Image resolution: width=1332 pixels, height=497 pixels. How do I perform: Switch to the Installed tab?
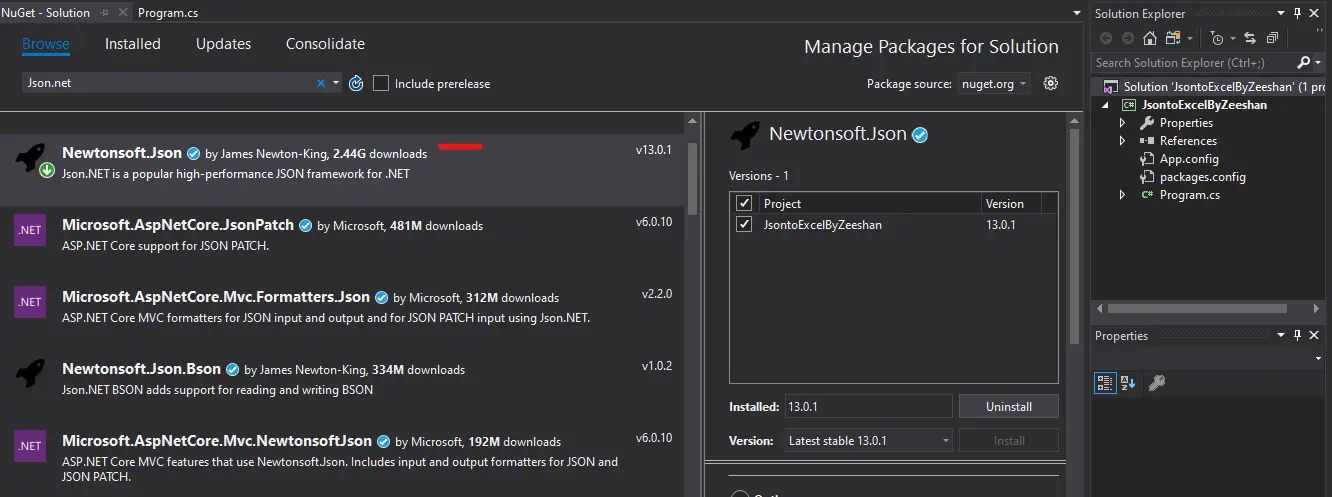tap(133, 44)
